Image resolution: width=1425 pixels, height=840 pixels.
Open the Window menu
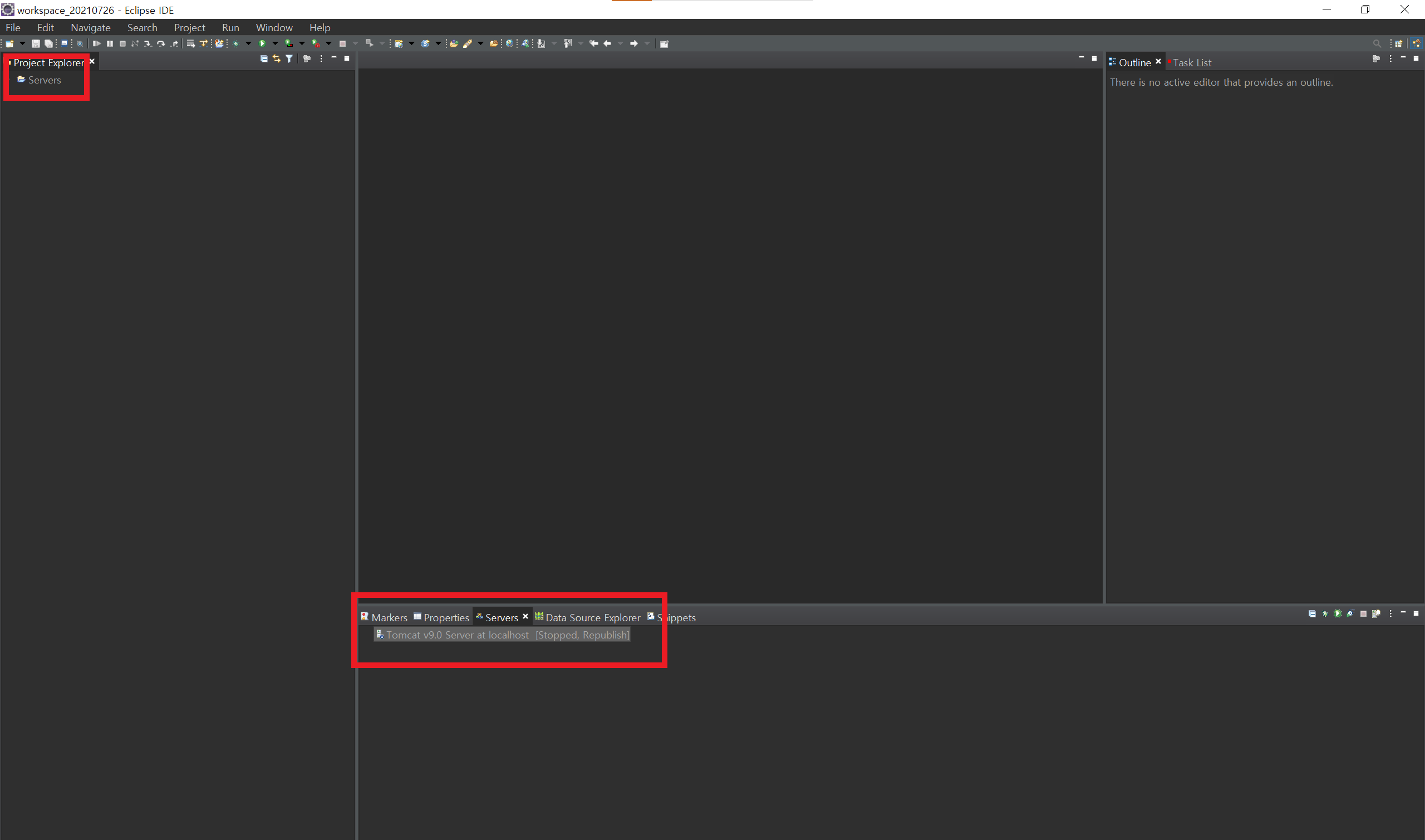tap(274, 28)
